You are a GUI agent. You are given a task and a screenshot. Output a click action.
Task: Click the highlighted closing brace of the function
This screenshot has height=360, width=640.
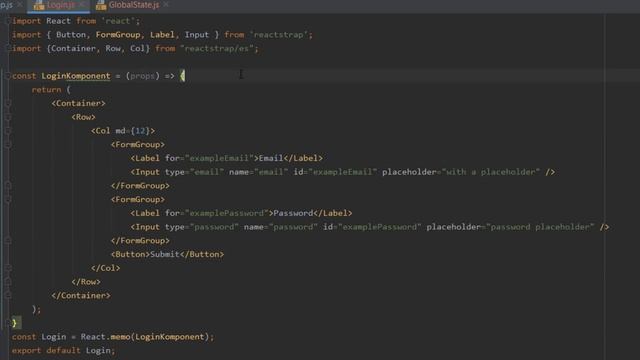(x=15, y=323)
